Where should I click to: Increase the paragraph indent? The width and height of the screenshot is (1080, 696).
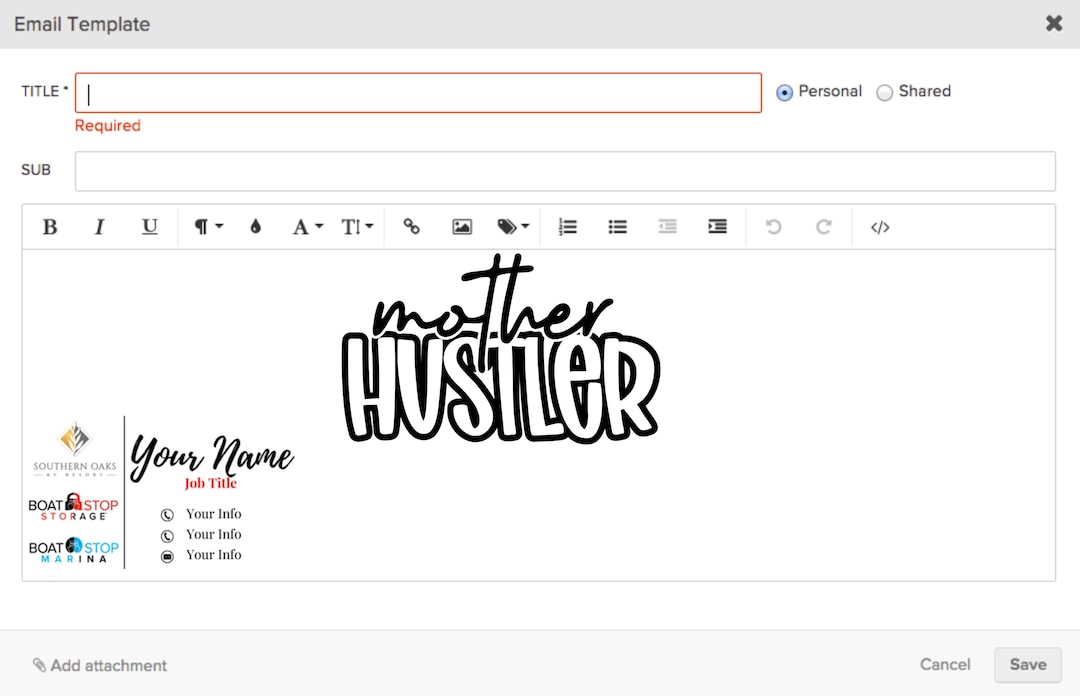click(x=717, y=227)
